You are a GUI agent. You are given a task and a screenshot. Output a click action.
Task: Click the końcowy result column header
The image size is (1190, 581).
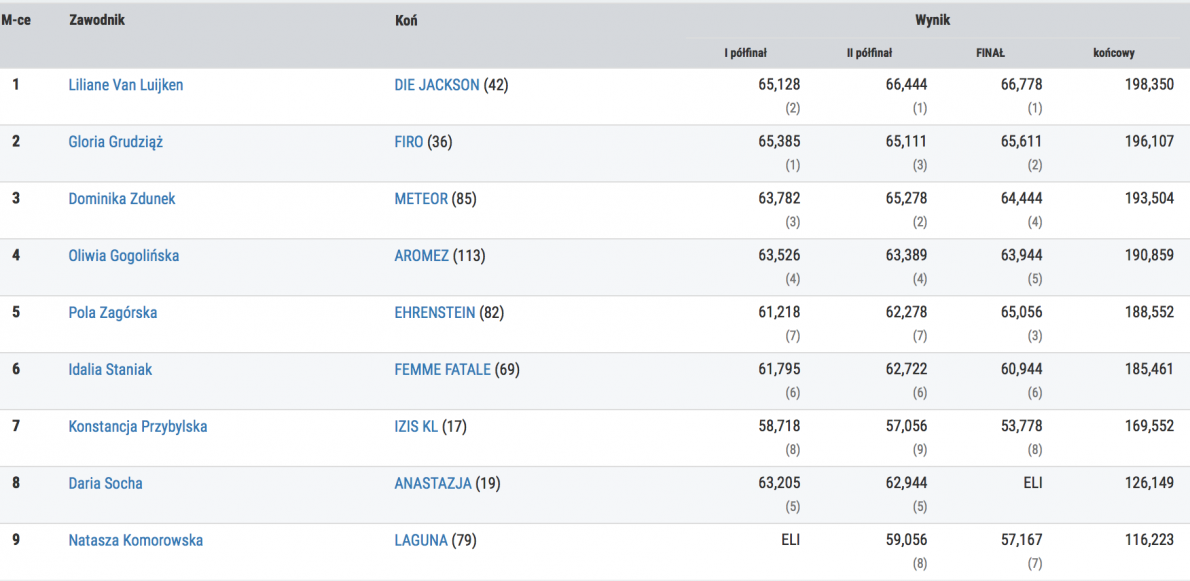[x=1113, y=53]
